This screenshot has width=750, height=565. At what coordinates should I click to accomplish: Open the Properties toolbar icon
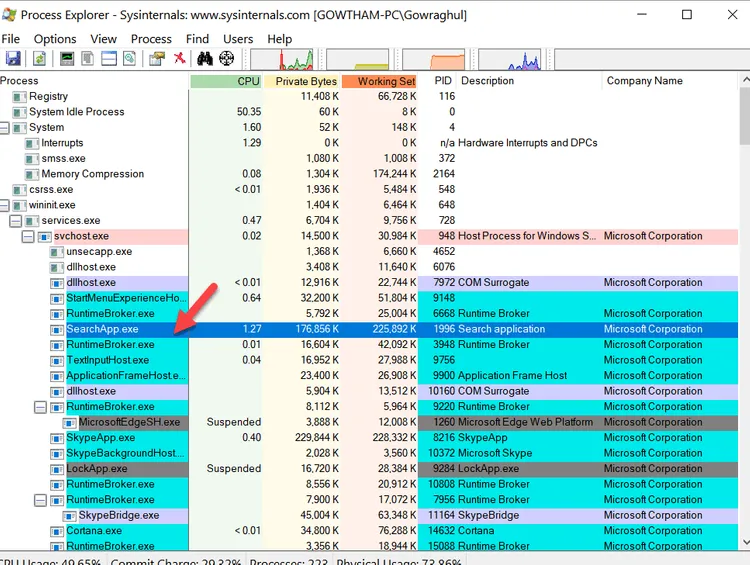(157, 58)
